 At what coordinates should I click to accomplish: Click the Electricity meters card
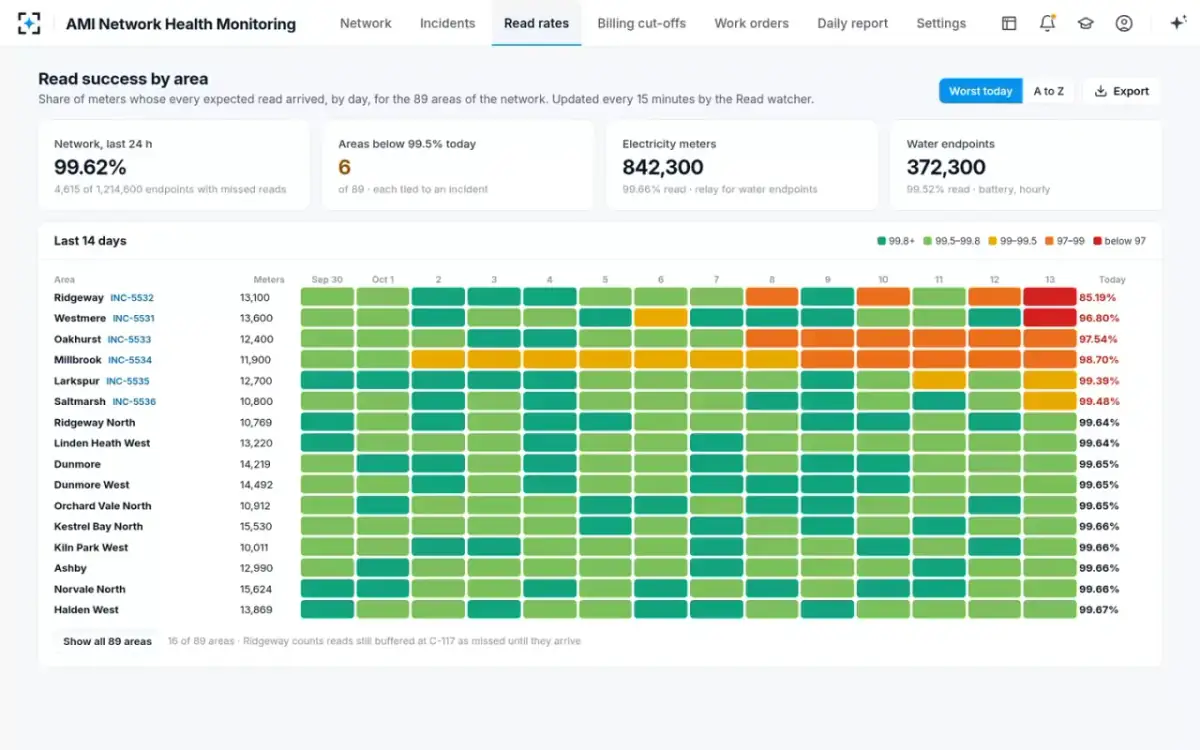pyautogui.click(x=742, y=165)
